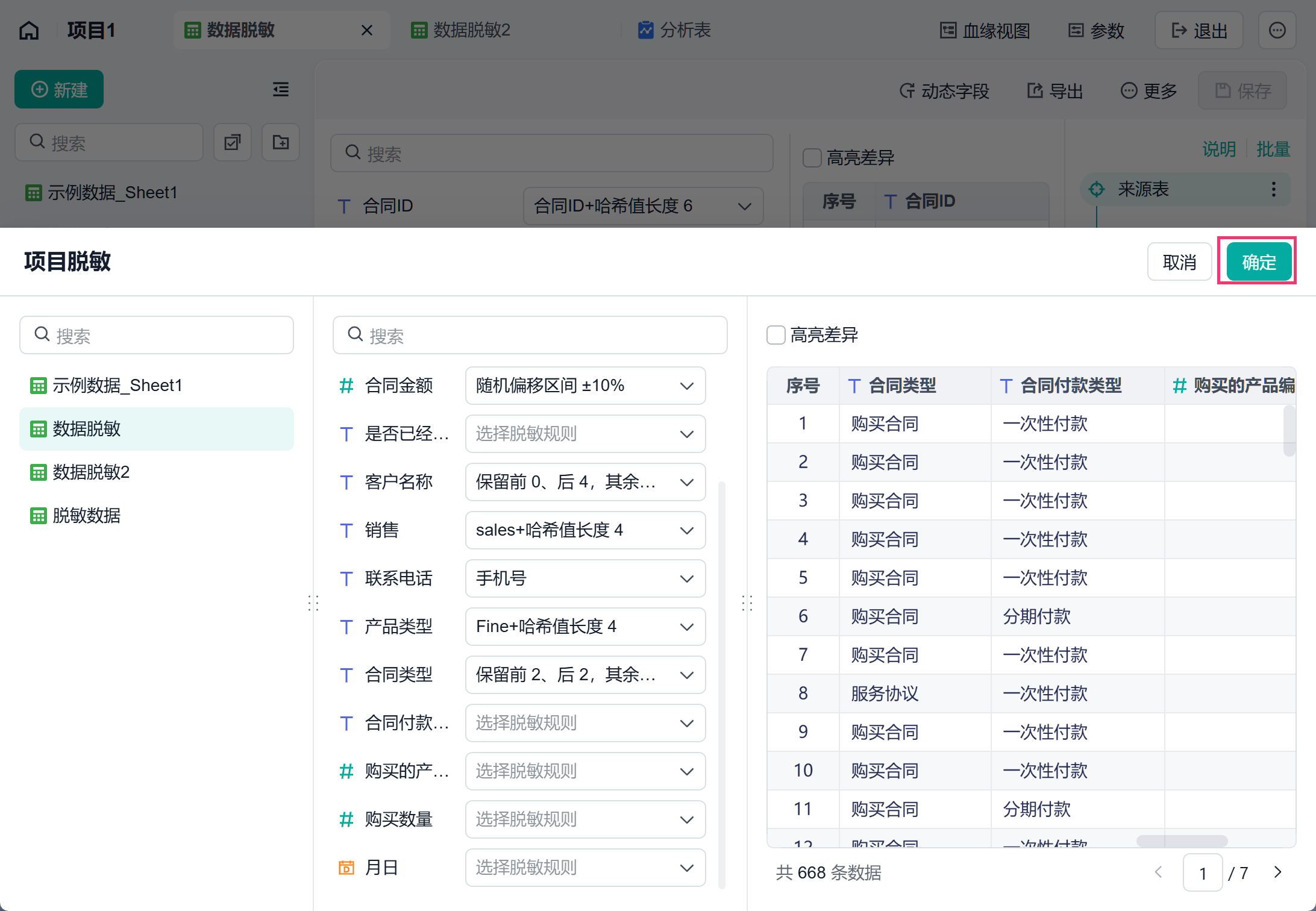Click the disabled 保存 button
The height and width of the screenshot is (911, 1316).
1242,91
